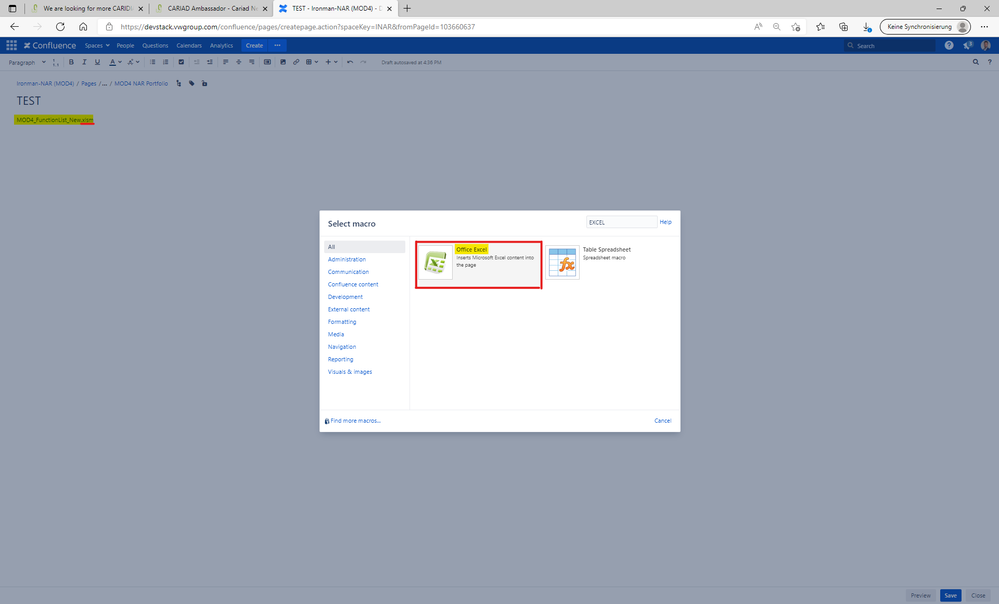Click the Save button at the bottom
999x604 pixels.
point(951,595)
